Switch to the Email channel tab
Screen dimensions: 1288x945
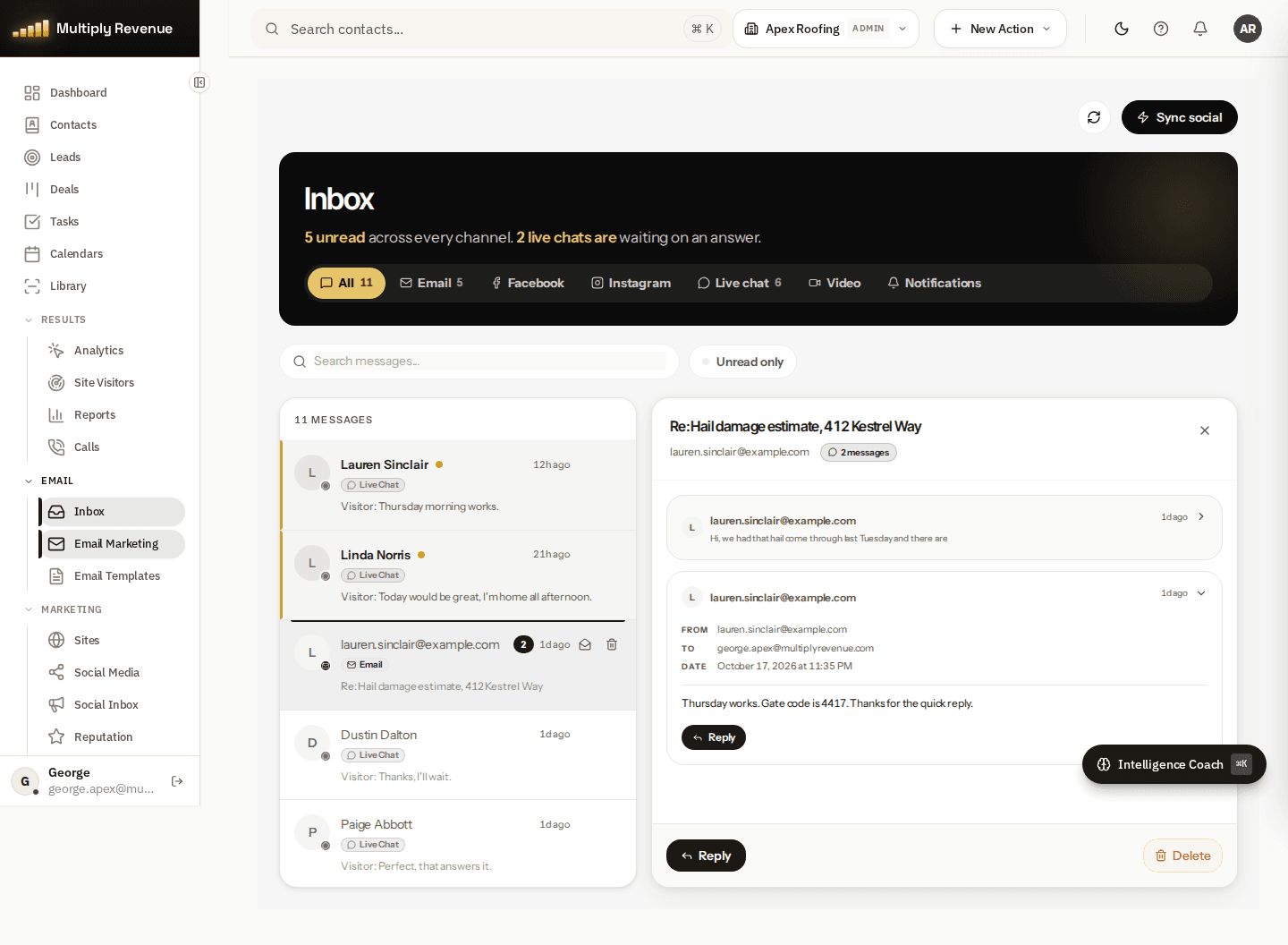click(x=431, y=283)
